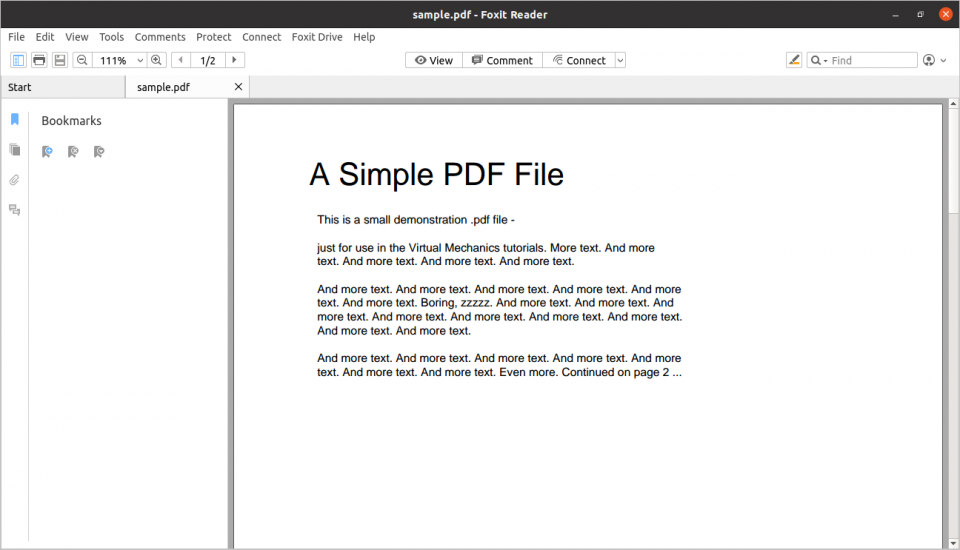
Task: Click the Save icon in the toolbar
Action: coord(59,60)
